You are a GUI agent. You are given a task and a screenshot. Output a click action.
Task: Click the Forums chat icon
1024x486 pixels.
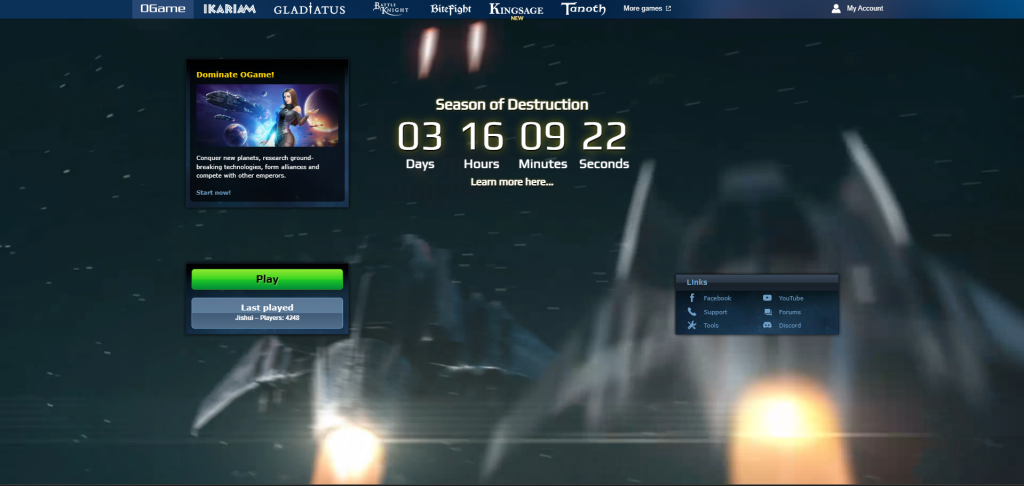pyautogui.click(x=767, y=312)
